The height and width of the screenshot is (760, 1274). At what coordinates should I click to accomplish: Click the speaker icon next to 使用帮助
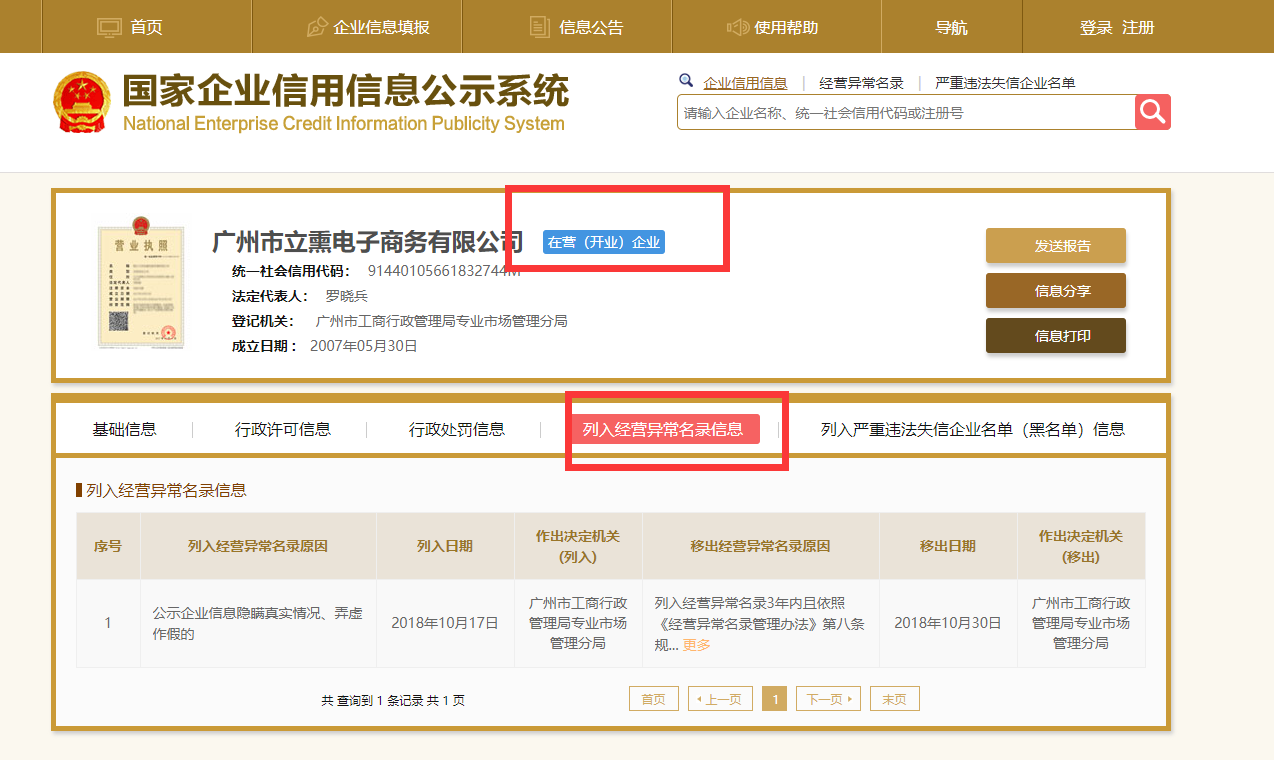[x=739, y=26]
